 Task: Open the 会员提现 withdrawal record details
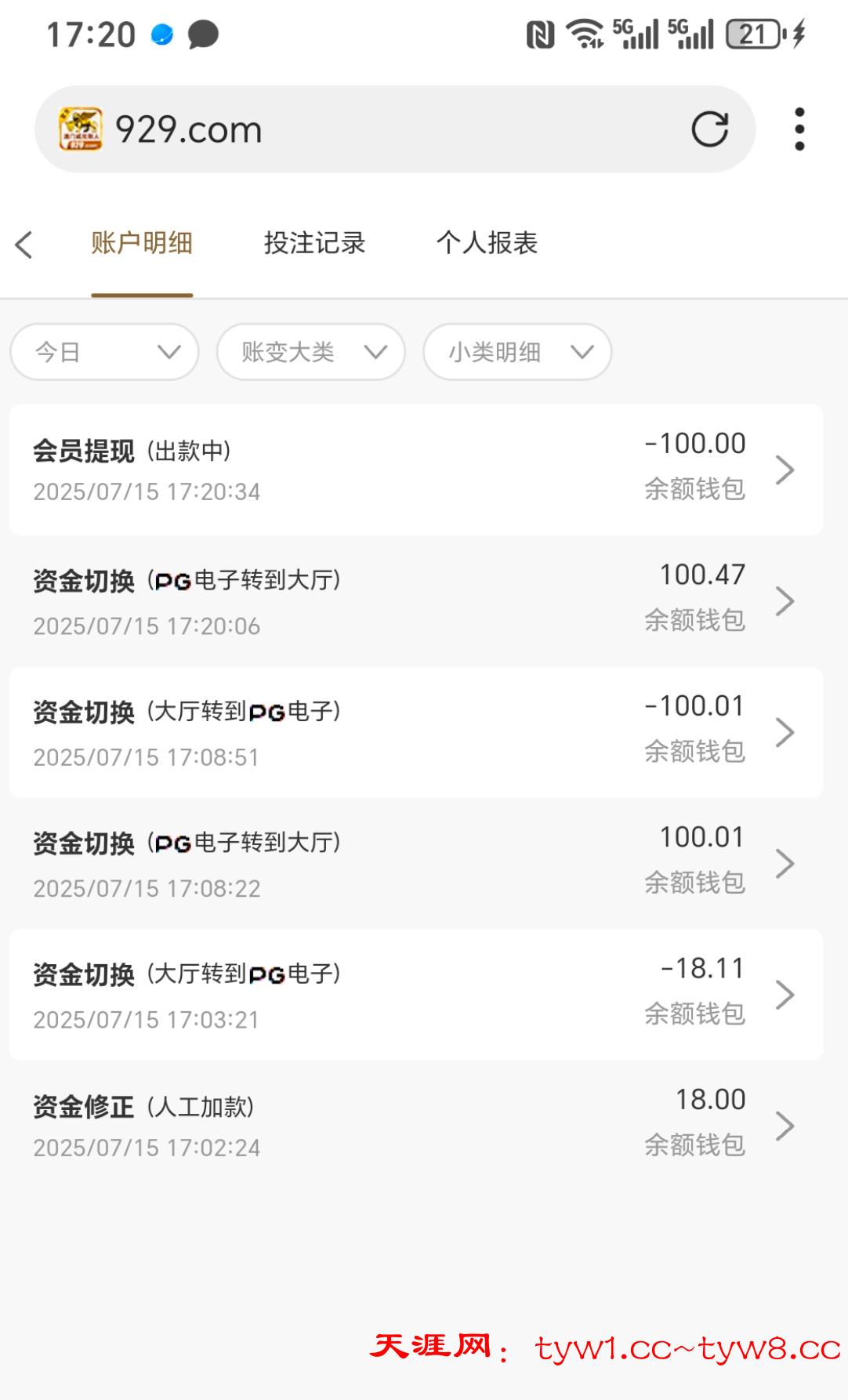click(416, 470)
